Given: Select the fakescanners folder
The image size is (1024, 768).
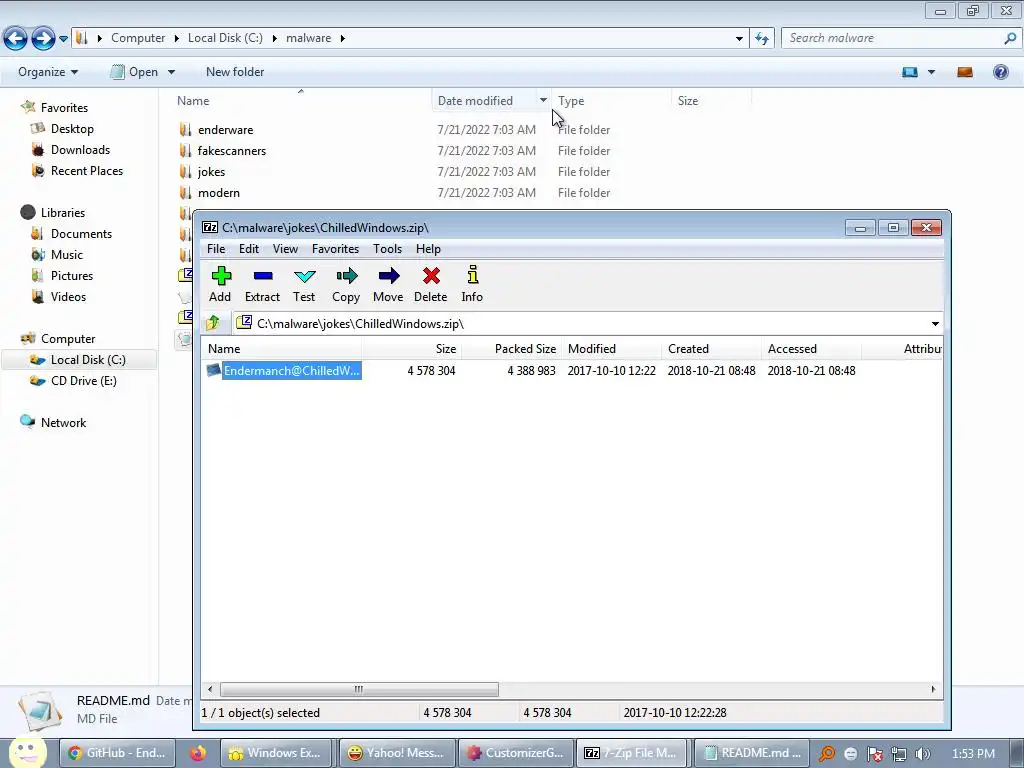Looking at the screenshot, I should click(232, 151).
